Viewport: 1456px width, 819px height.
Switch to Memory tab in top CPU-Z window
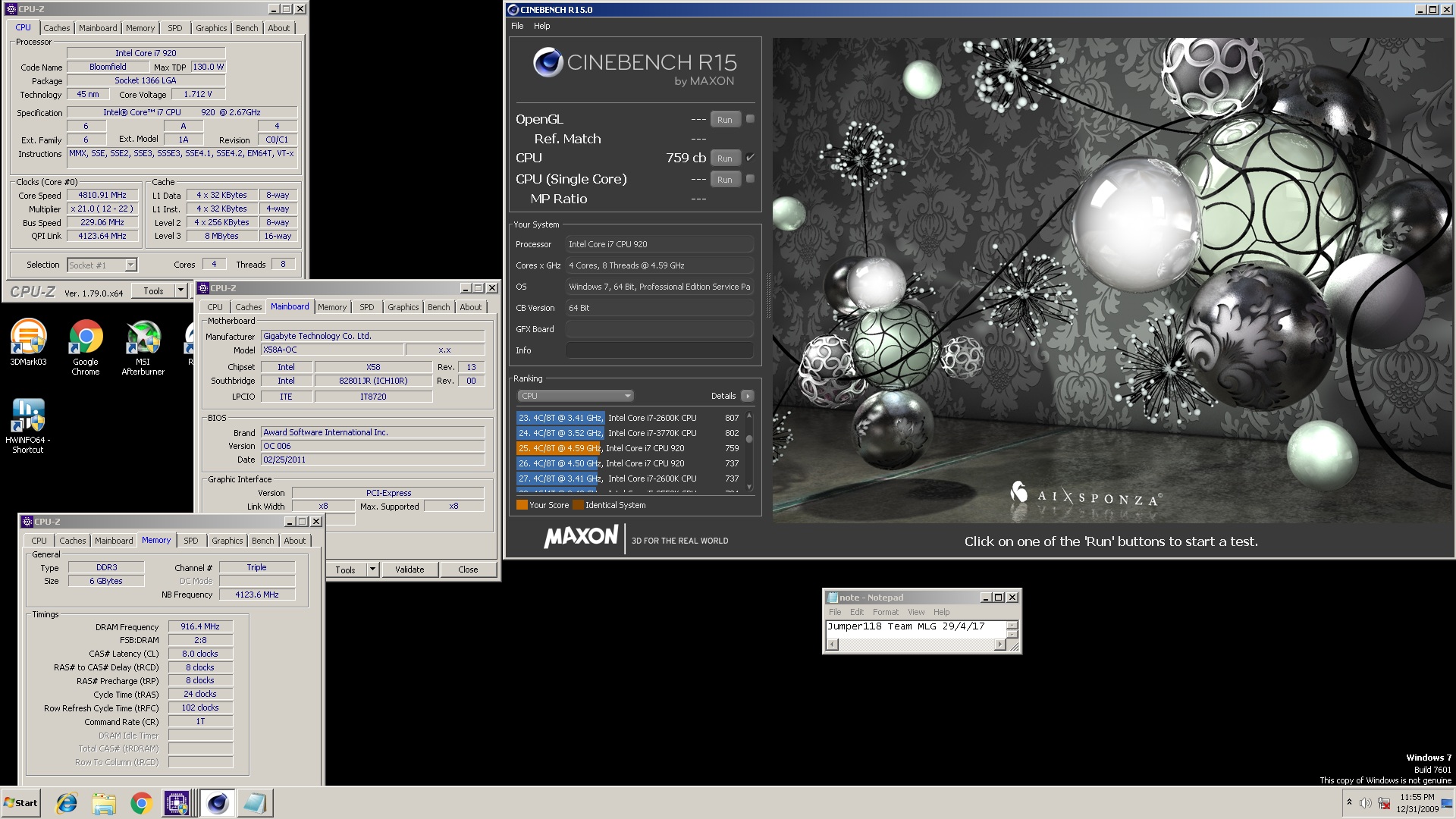(x=140, y=28)
